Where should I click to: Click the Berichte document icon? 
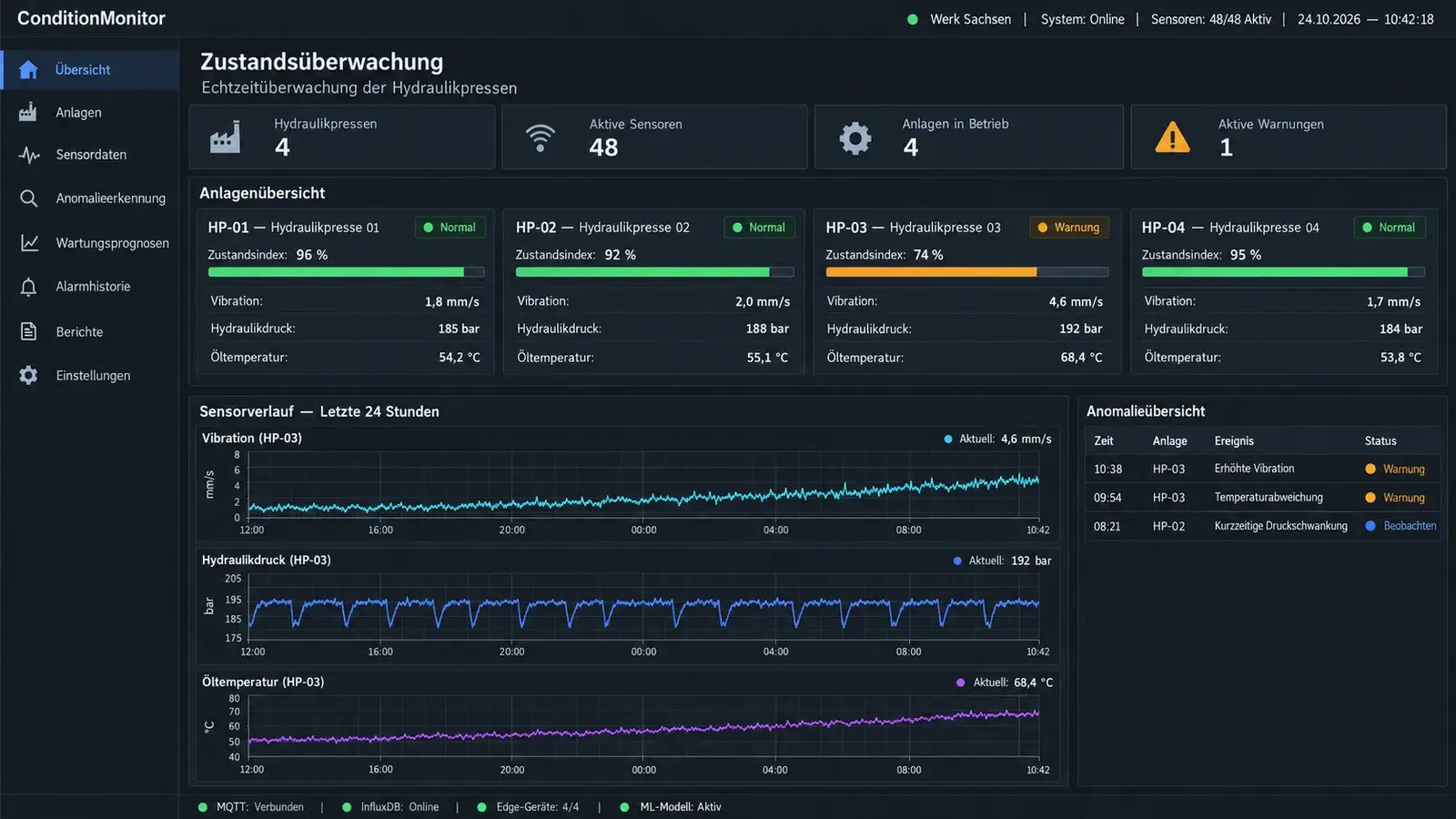tap(28, 331)
